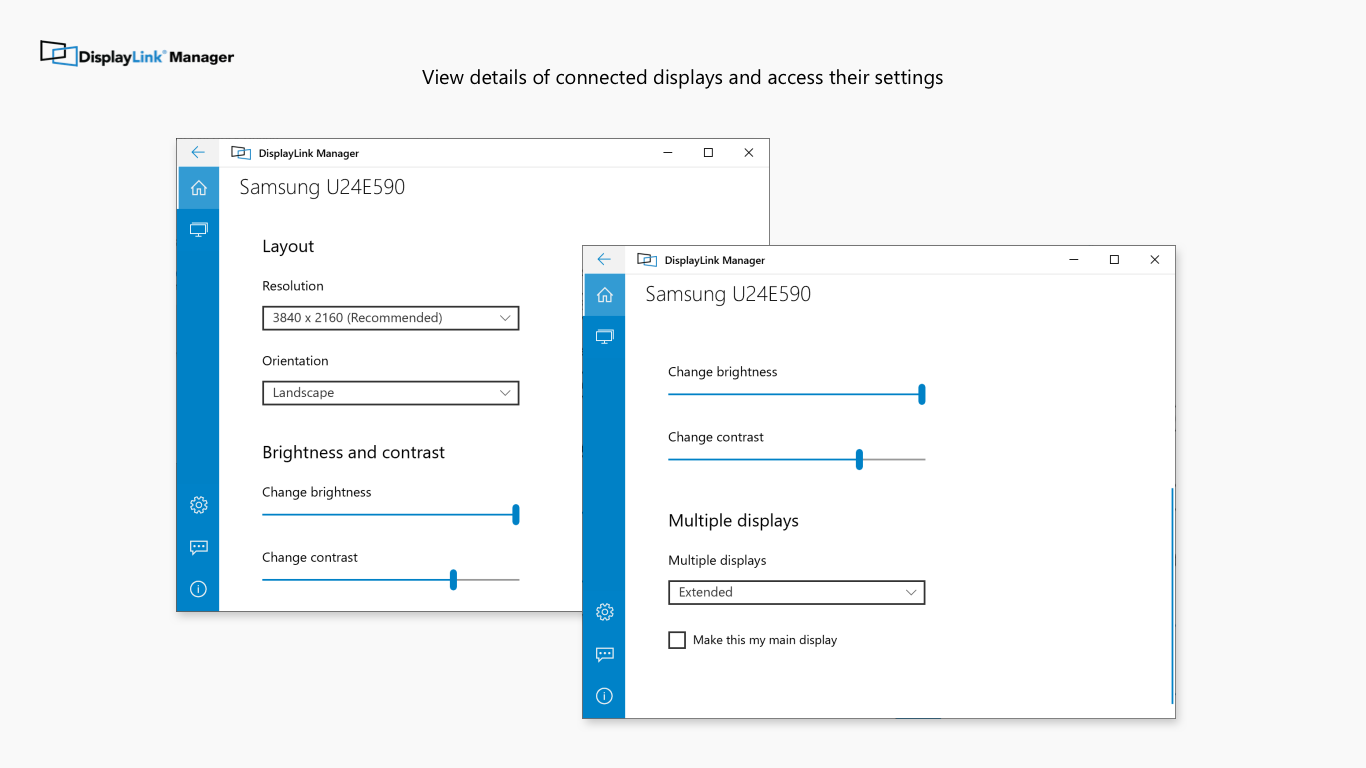The image size is (1366, 768).
Task: Enable Make this my main display
Action: [677, 640]
